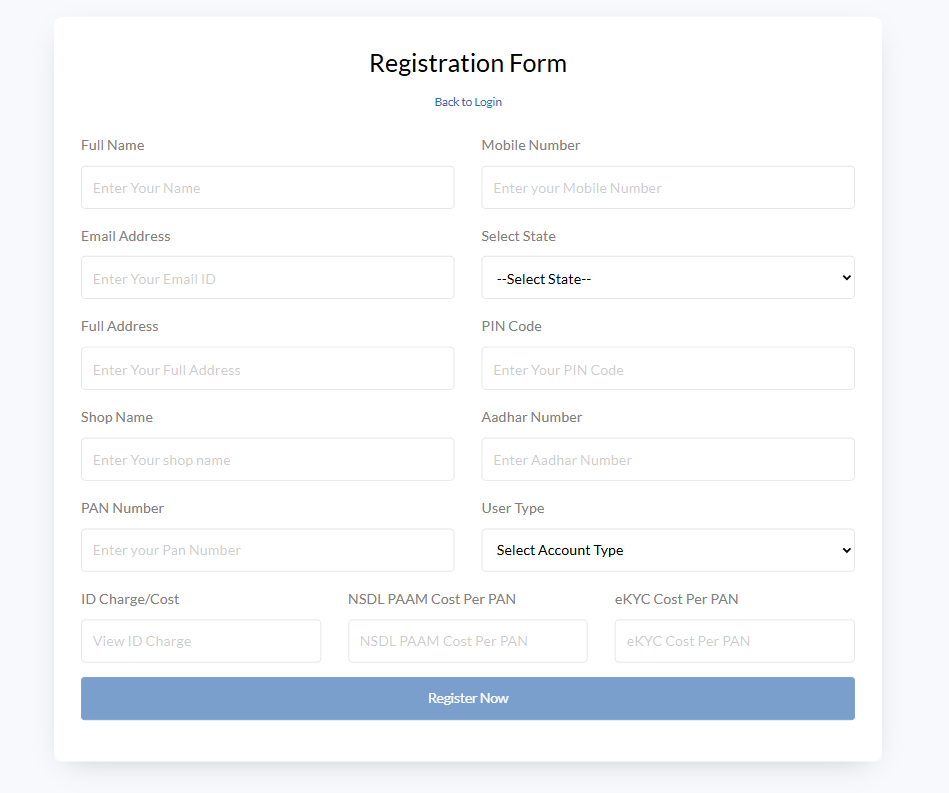Click the Full Name input field
The width and height of the screenshot is (949, 793).
click(267, 188)
